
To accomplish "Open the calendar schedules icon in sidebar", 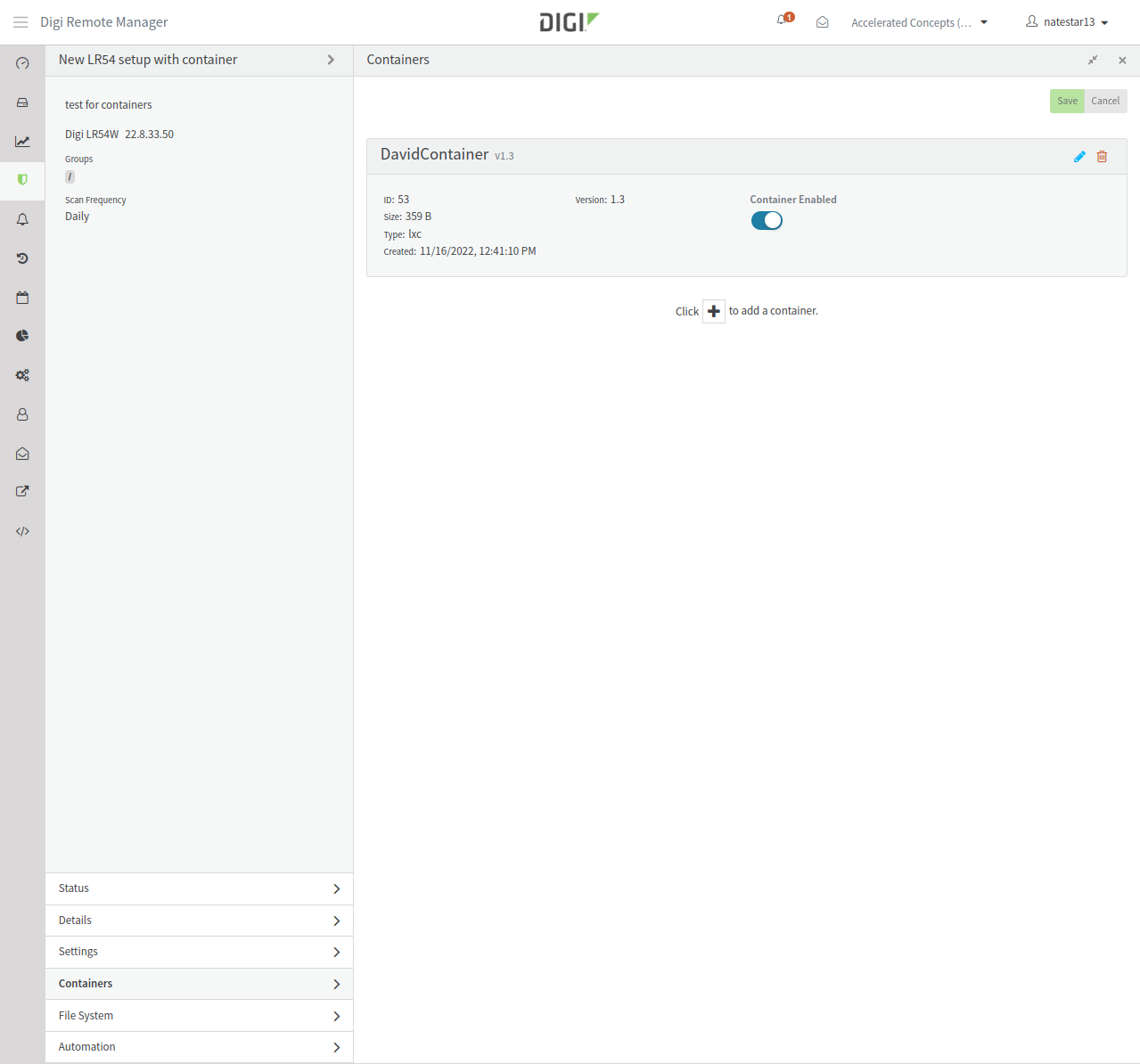I will [x=22, y=298].
